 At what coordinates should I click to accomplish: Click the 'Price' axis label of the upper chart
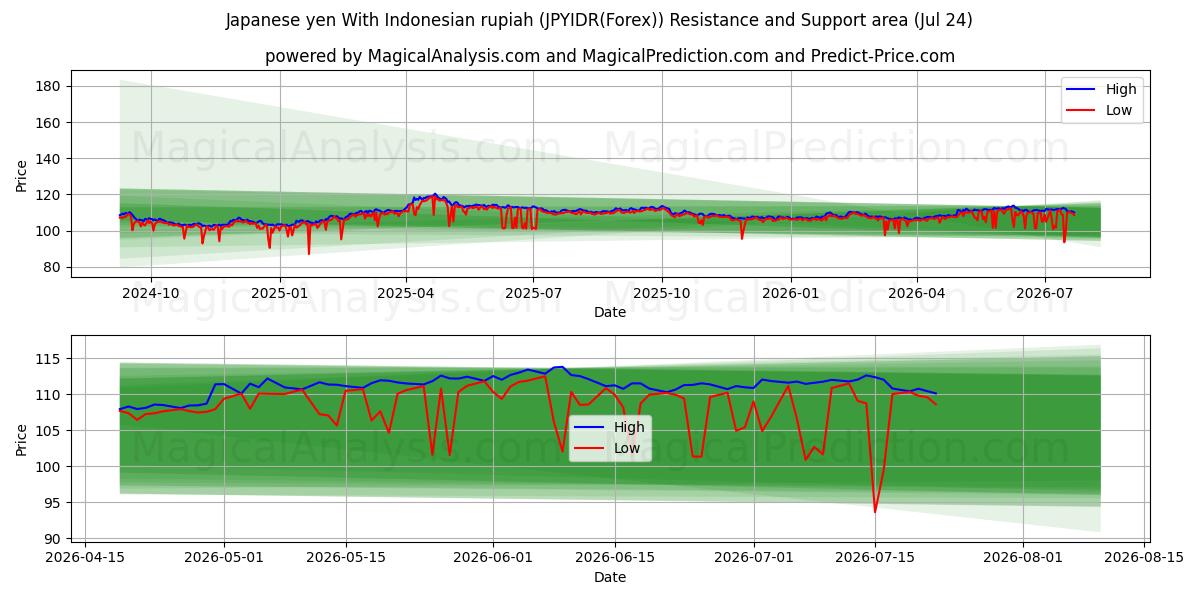click(22, 176)
